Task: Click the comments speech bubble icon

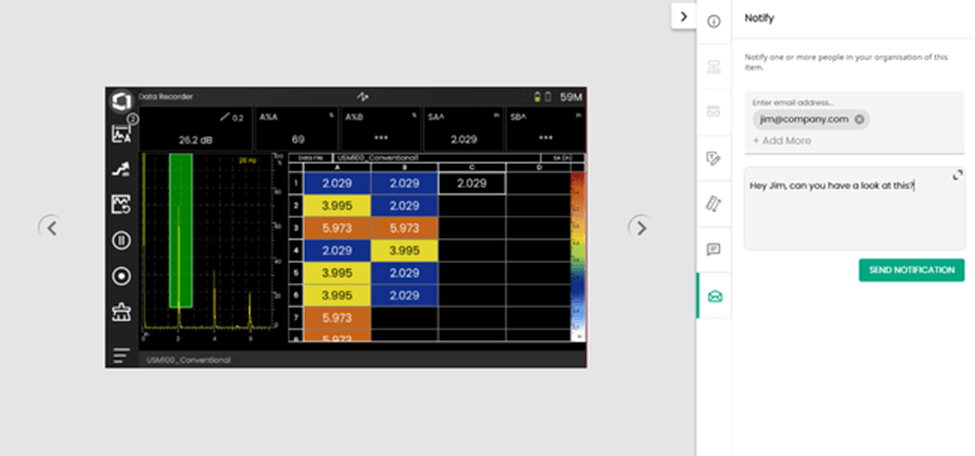Action: pyautogui.click(x=714, y=249)
